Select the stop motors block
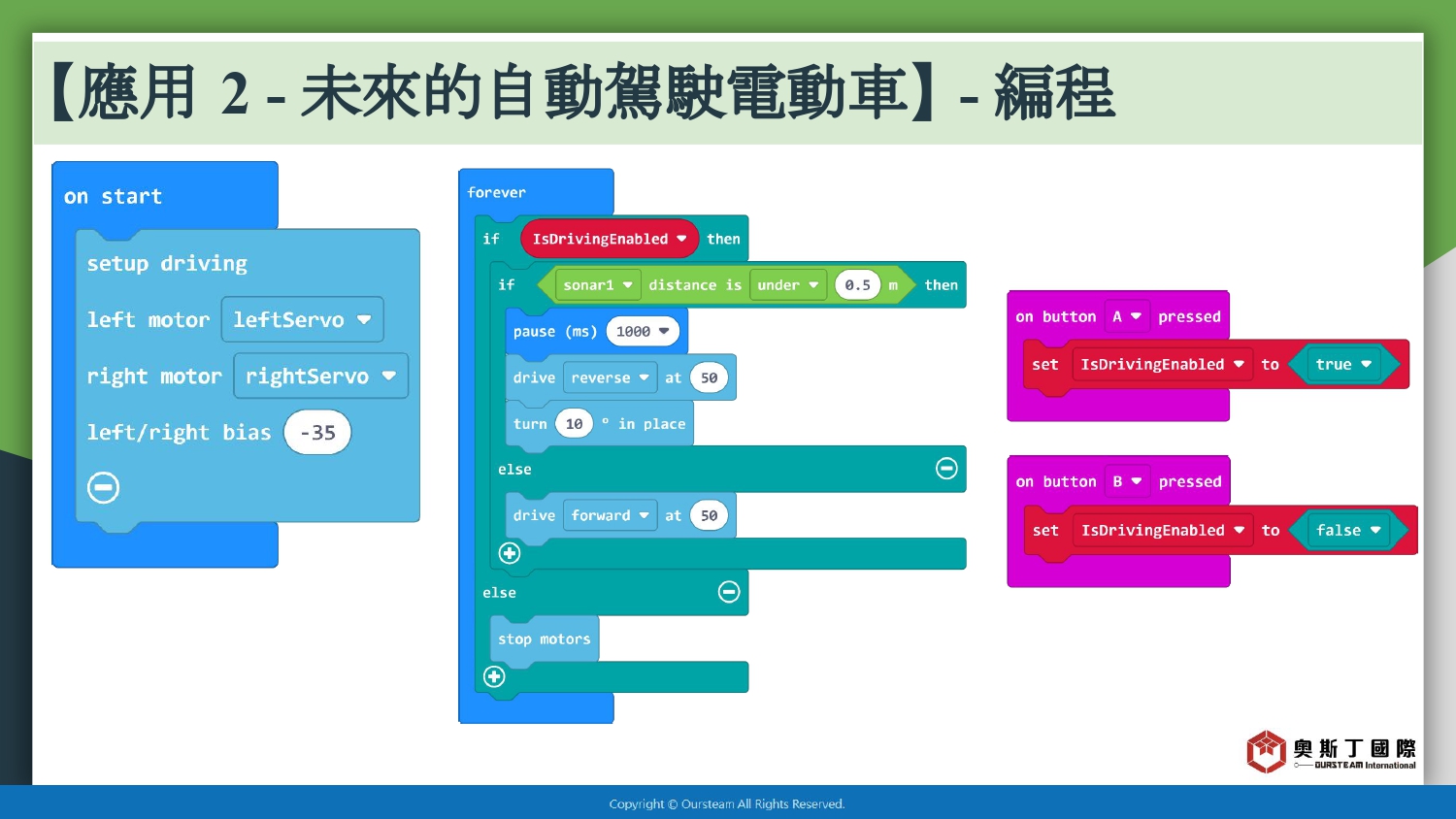The image size is (1456, 819). point(545,639)
